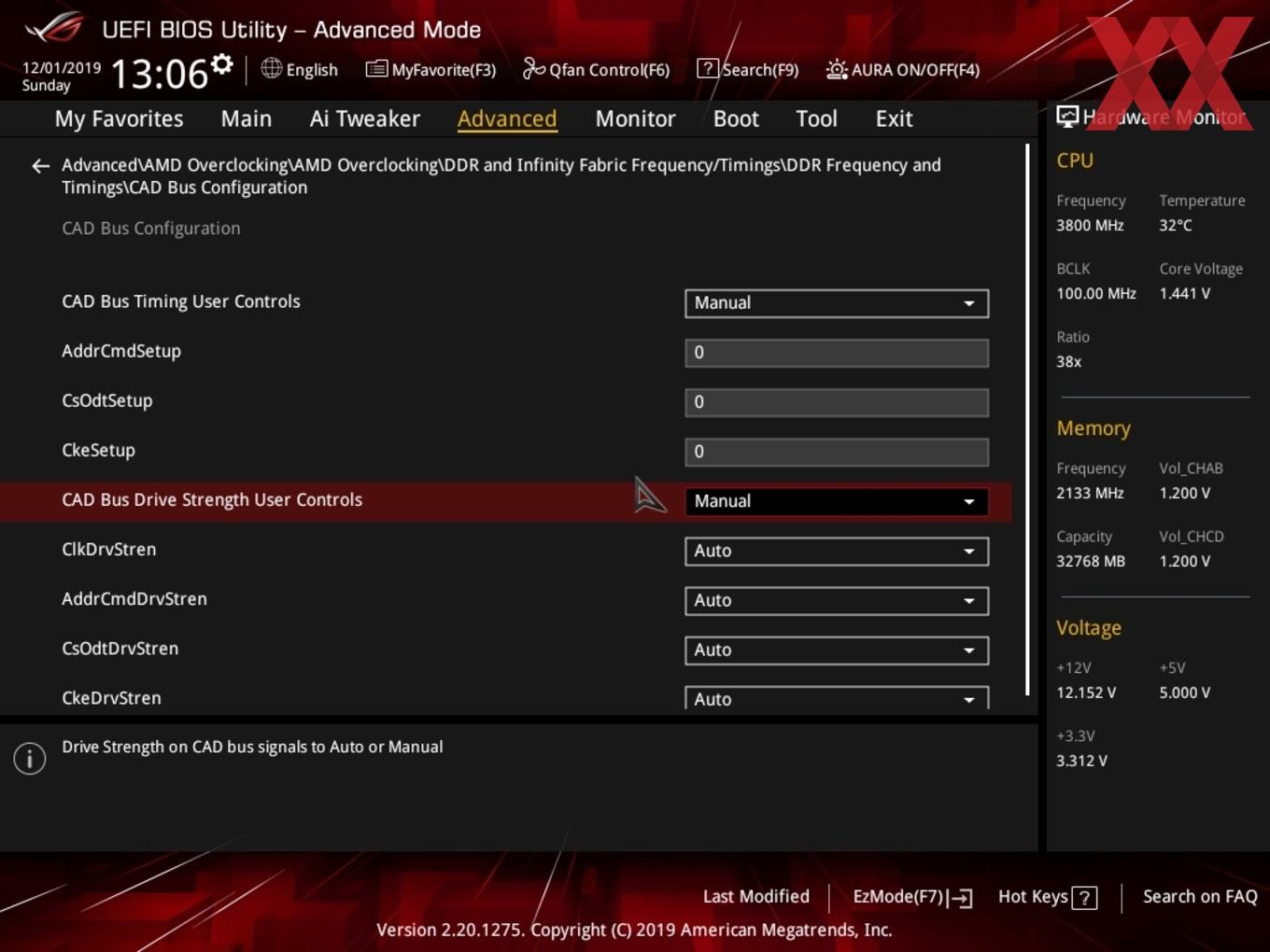Viewport: 1270px width, 952px height.
Task: Click the breadcrumb path text
Action: click(x=501, y=175)
